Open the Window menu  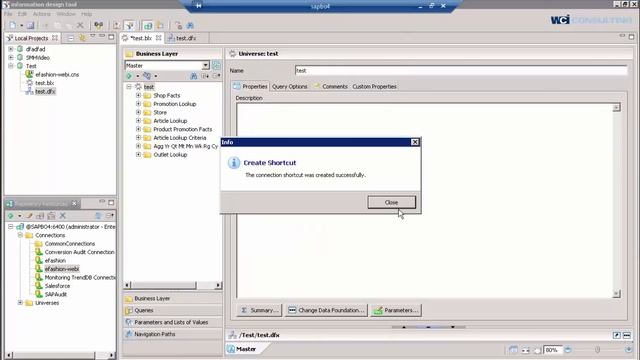point(66,14)
